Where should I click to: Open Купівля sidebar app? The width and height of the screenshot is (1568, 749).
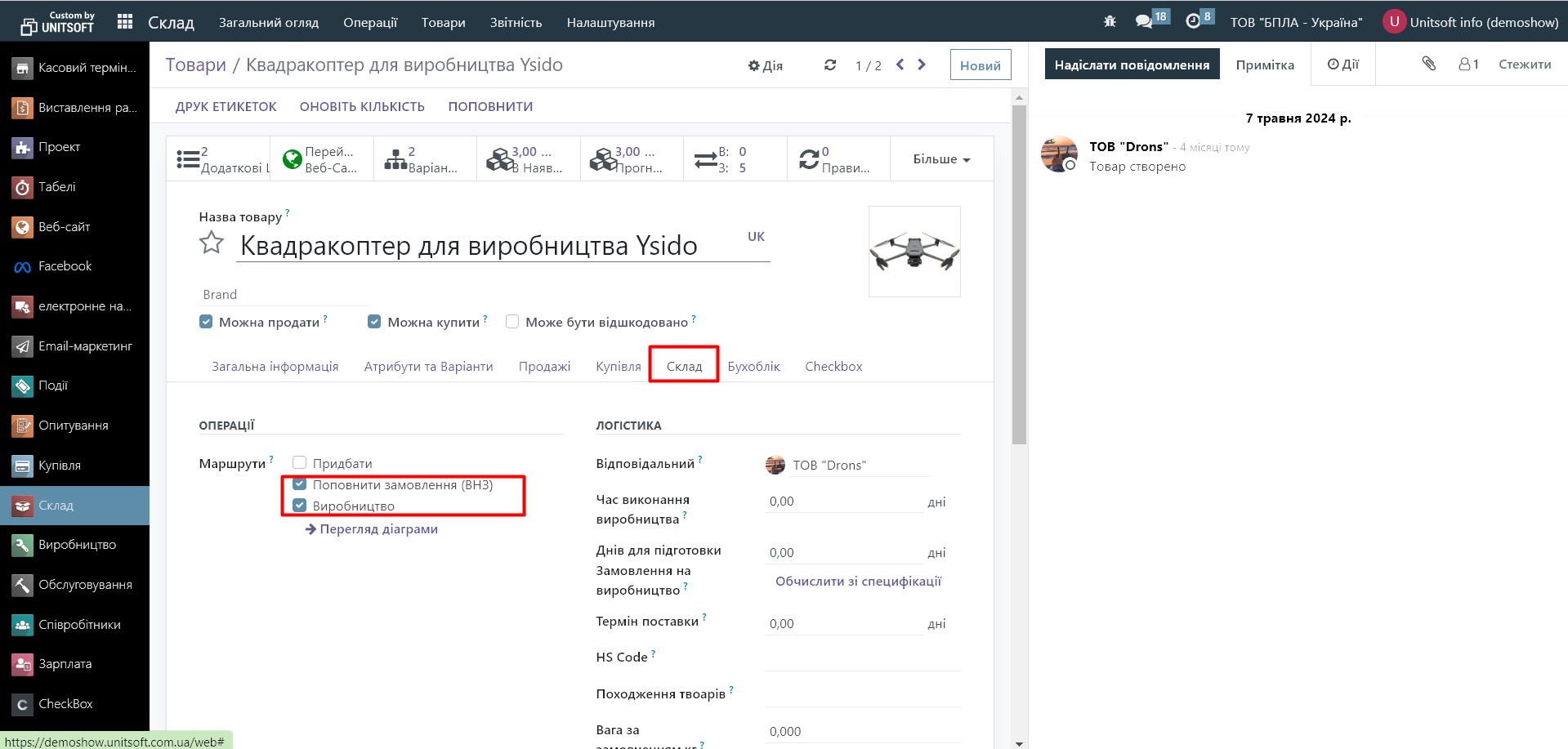tap(74, 466)
